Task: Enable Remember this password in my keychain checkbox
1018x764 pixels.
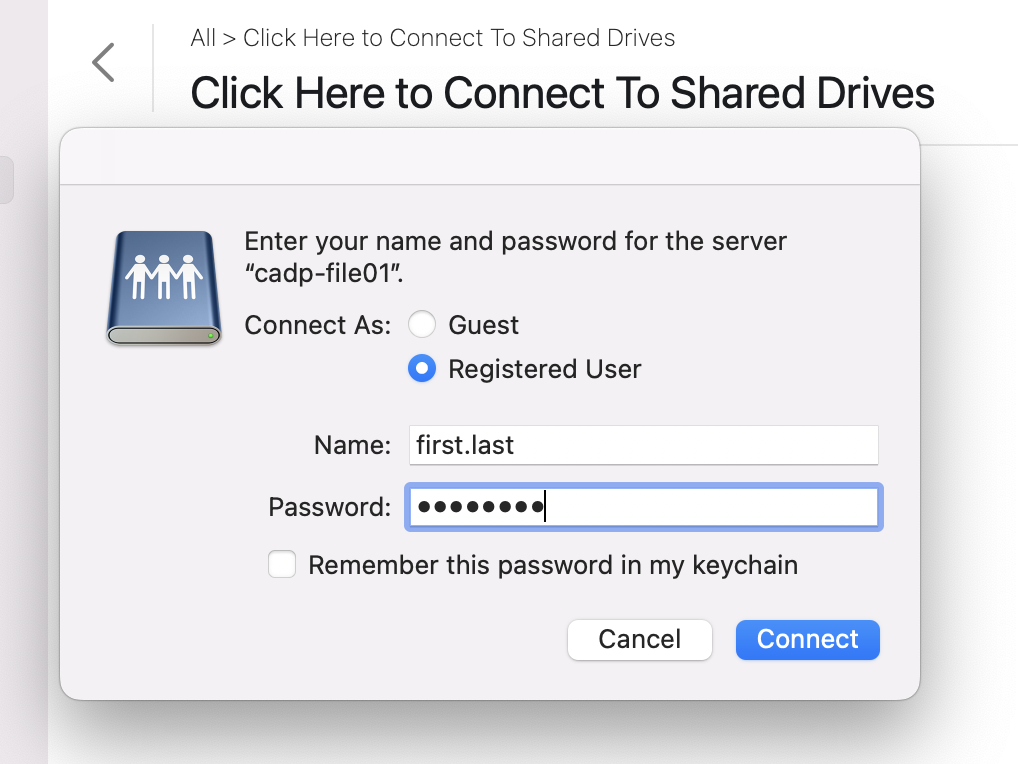Action: click(x=282, y=564)
